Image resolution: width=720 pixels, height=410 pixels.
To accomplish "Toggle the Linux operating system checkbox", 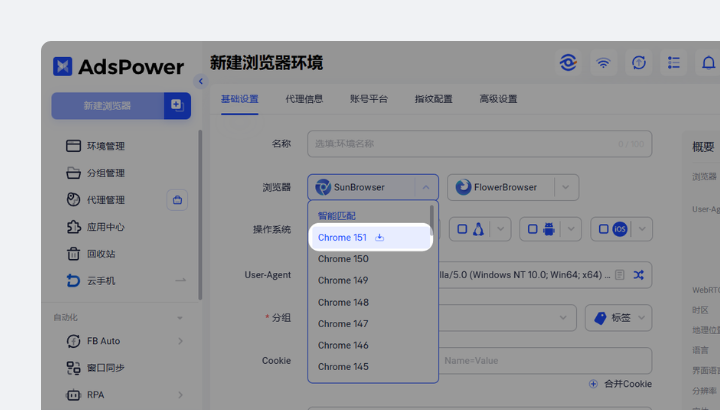I will [462, 229].
